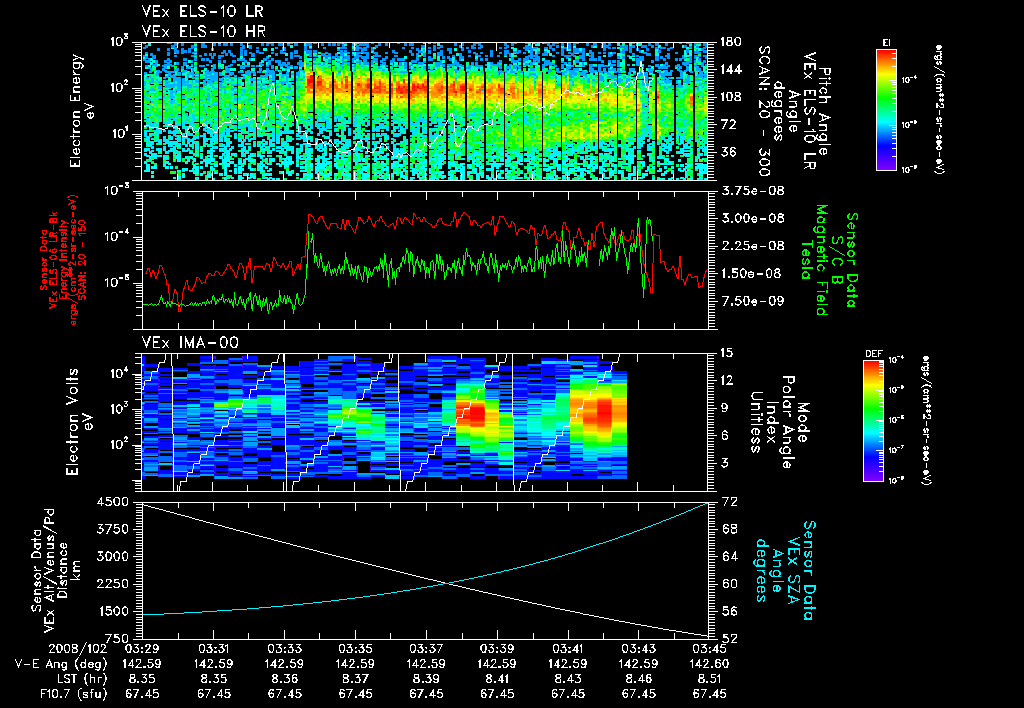1024x708 pixels.
Task: Click the "VEx IMA-00" panel title
Action: pos(190,343)
